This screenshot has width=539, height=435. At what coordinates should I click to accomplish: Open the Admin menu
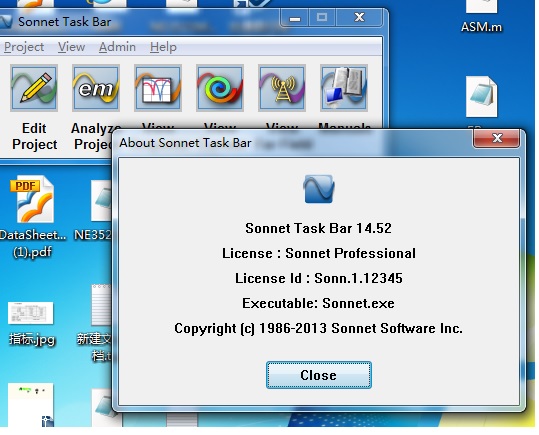click(x=117, y=47)
